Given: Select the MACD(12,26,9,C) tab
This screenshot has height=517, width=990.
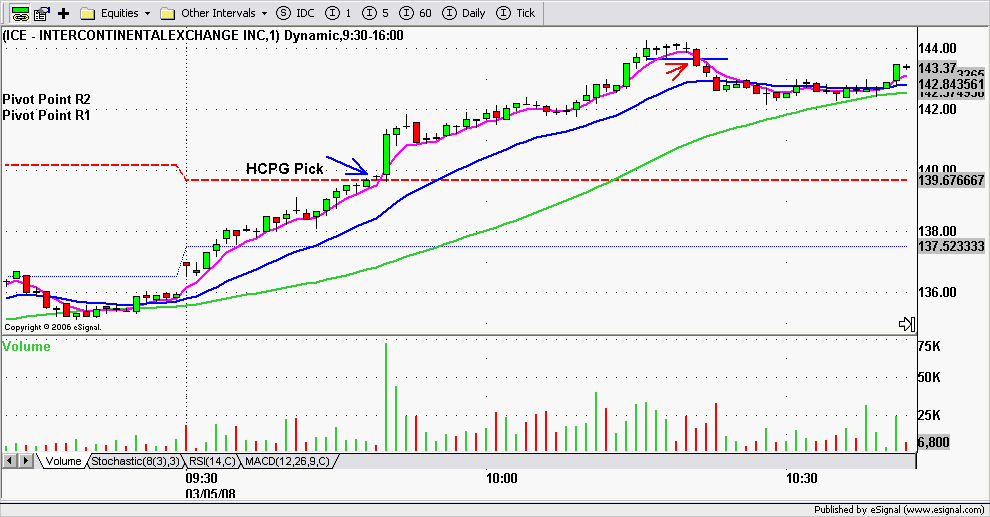Looking at the screenshot, I should 287,461.
